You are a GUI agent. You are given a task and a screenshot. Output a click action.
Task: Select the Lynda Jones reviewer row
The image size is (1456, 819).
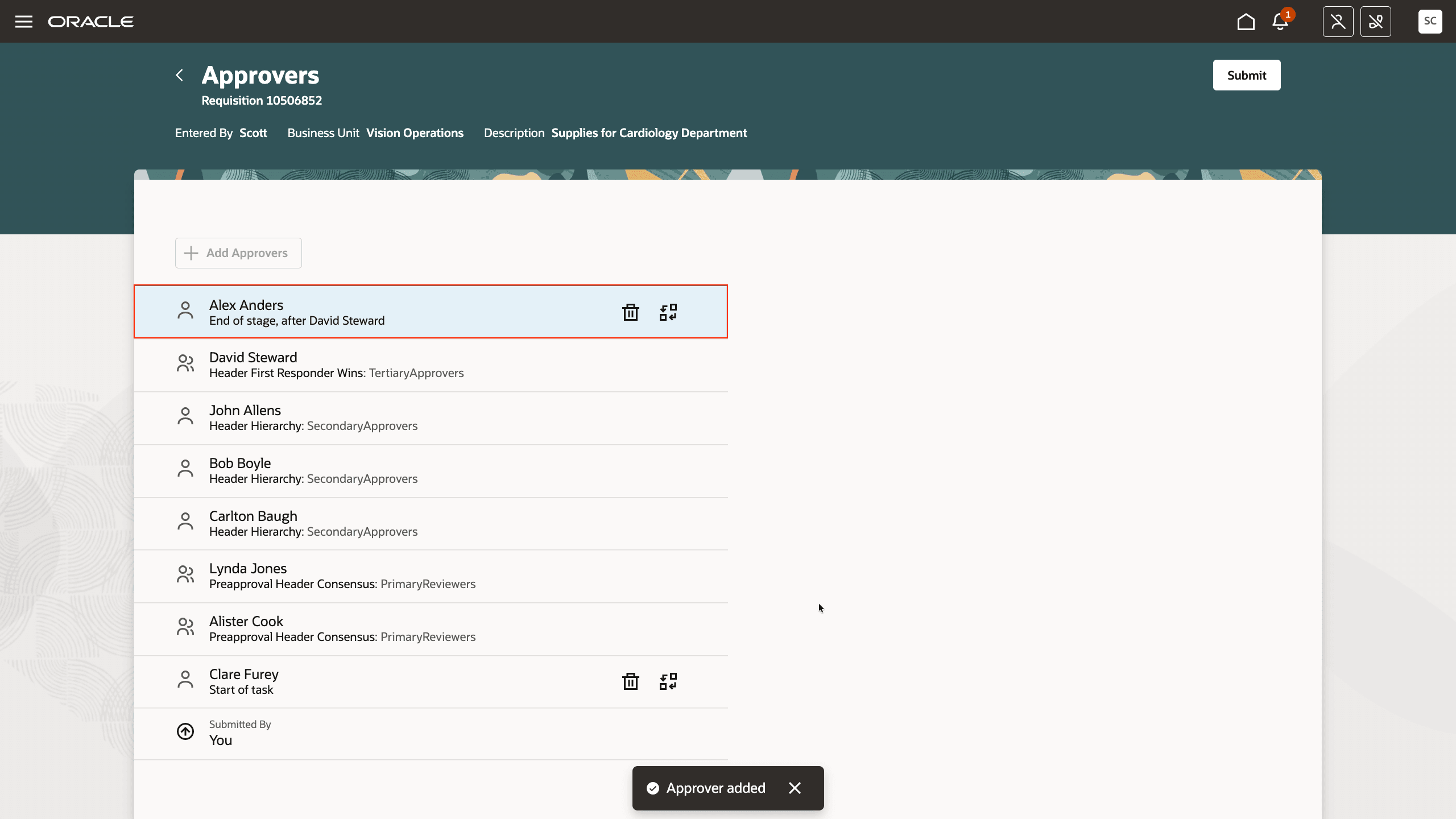point(431,576)
